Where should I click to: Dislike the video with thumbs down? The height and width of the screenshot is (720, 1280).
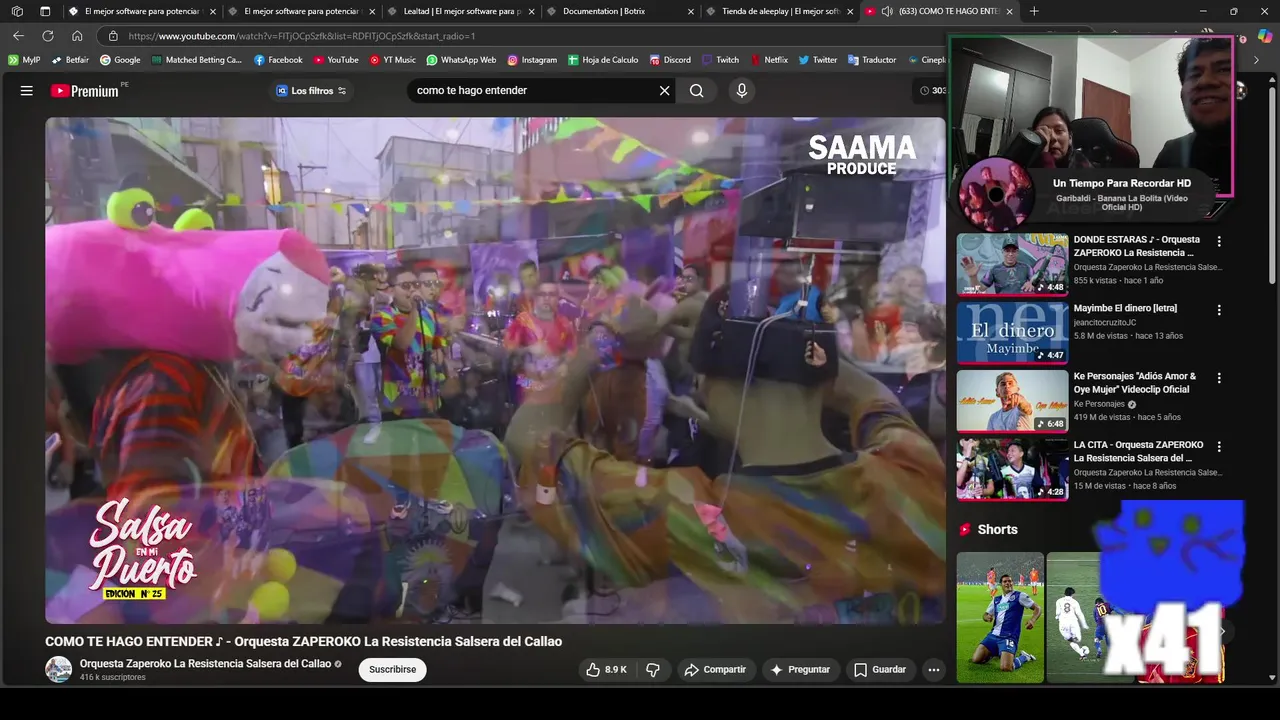(653, 669)
